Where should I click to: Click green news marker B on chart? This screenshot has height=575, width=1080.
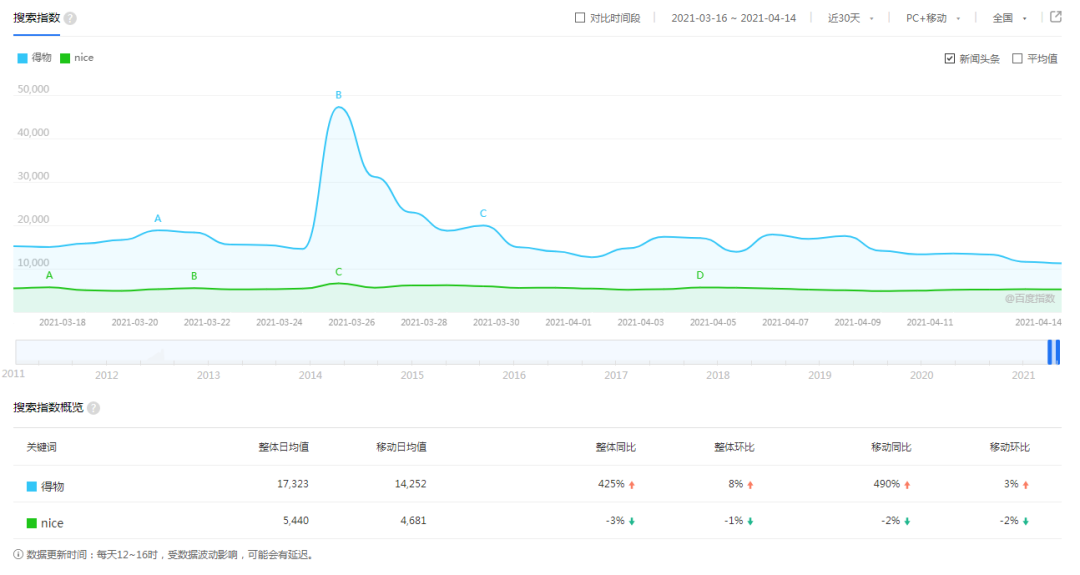click(x=194, y=276)
